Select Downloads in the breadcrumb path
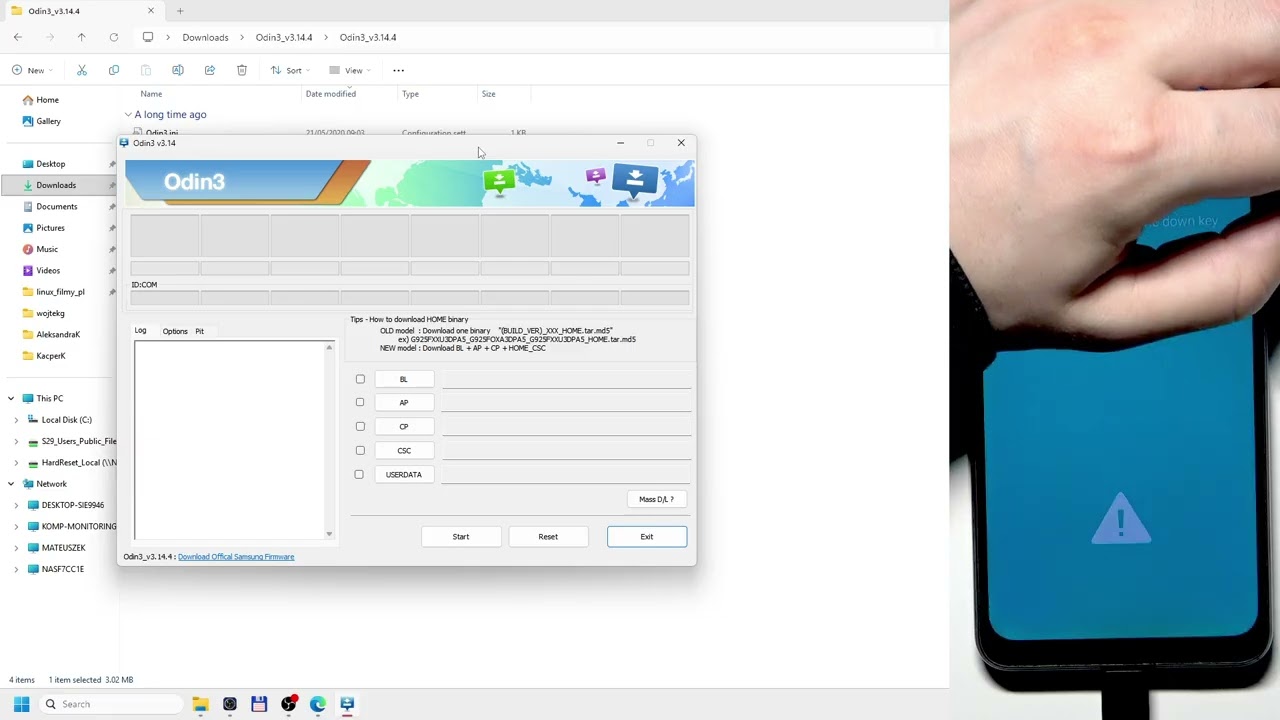 (x=205, y=37)
